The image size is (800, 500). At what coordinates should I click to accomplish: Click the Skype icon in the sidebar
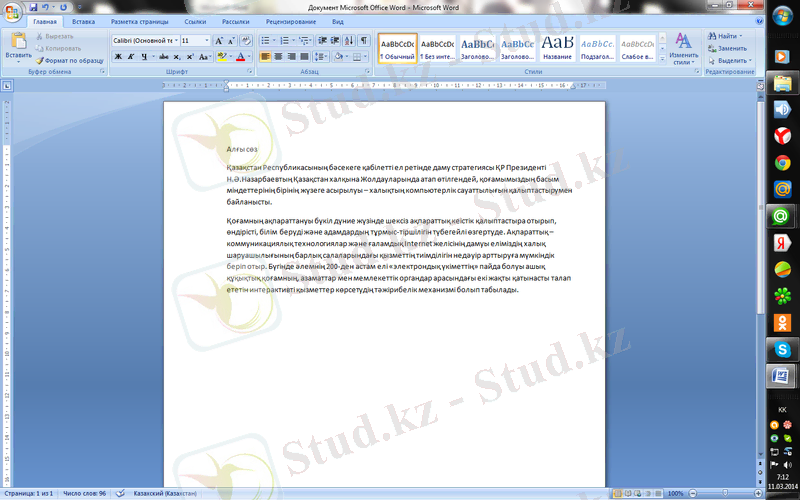[x=780, y=348]
